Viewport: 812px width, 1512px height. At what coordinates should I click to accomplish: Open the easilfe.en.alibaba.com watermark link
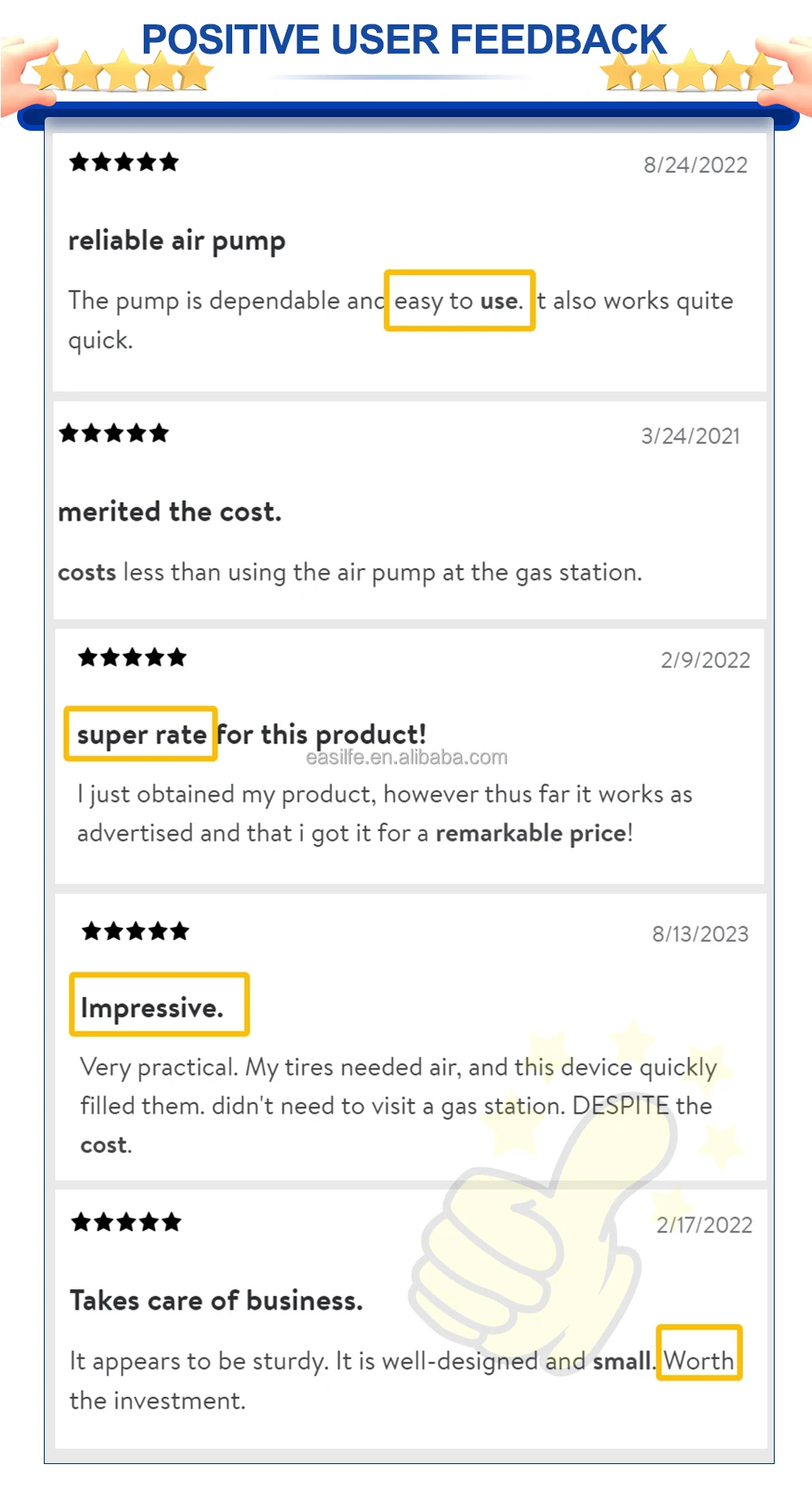click(x=407, y=757)
